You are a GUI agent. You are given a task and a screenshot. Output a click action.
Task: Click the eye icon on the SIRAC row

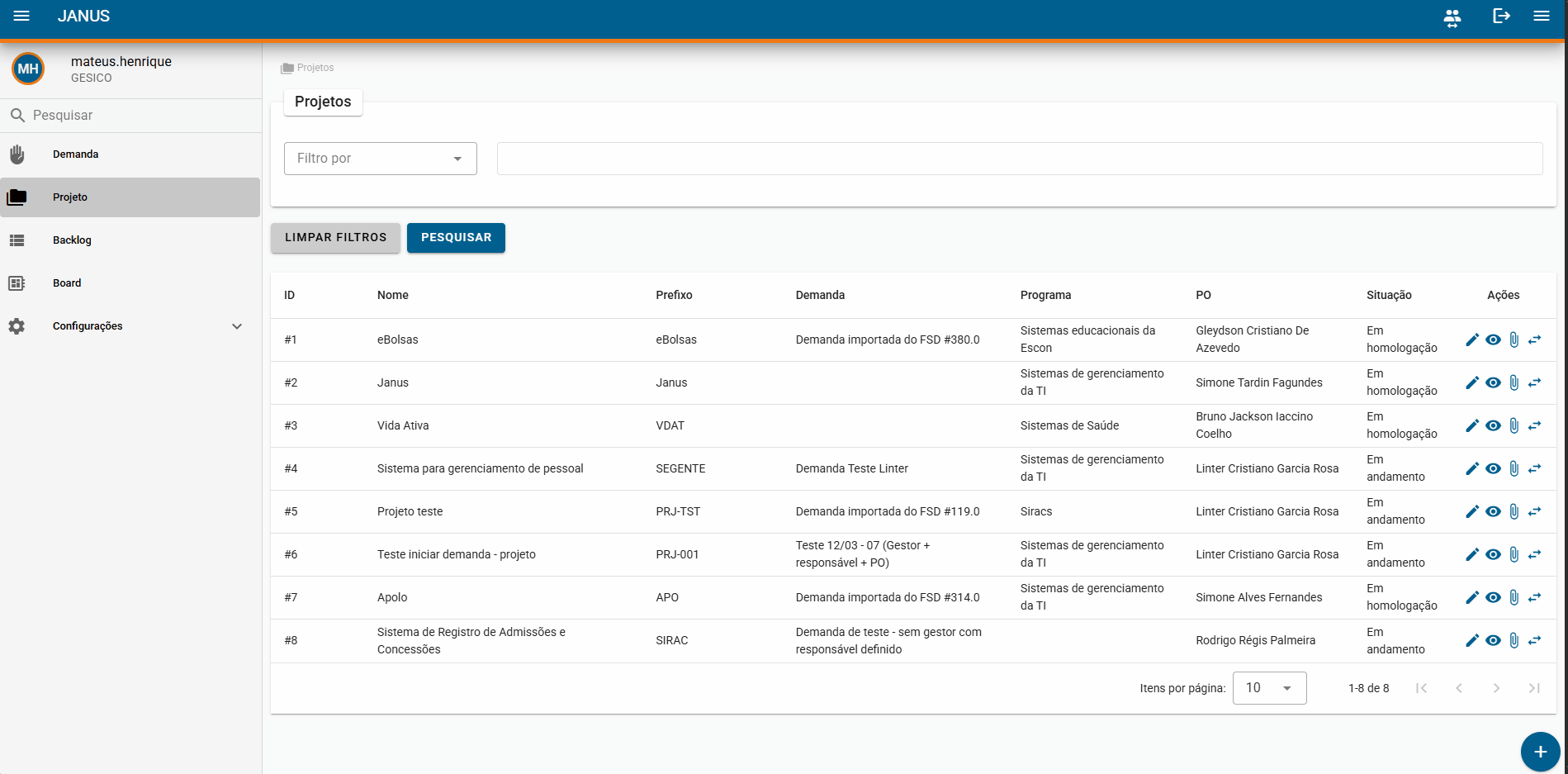coord(1493,640)
